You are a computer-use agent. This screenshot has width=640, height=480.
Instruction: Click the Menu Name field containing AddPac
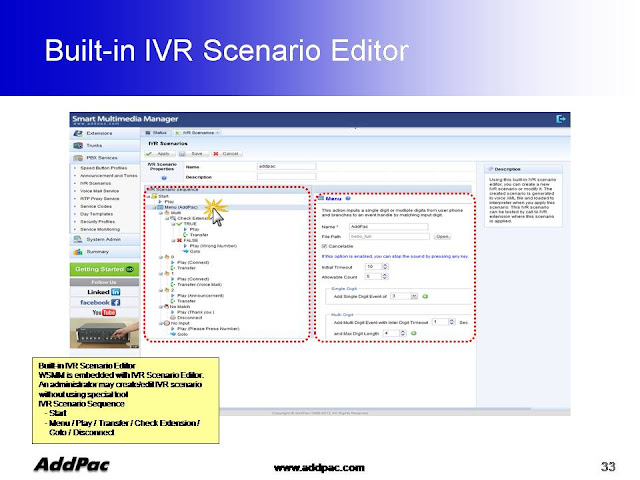(389, 227)
